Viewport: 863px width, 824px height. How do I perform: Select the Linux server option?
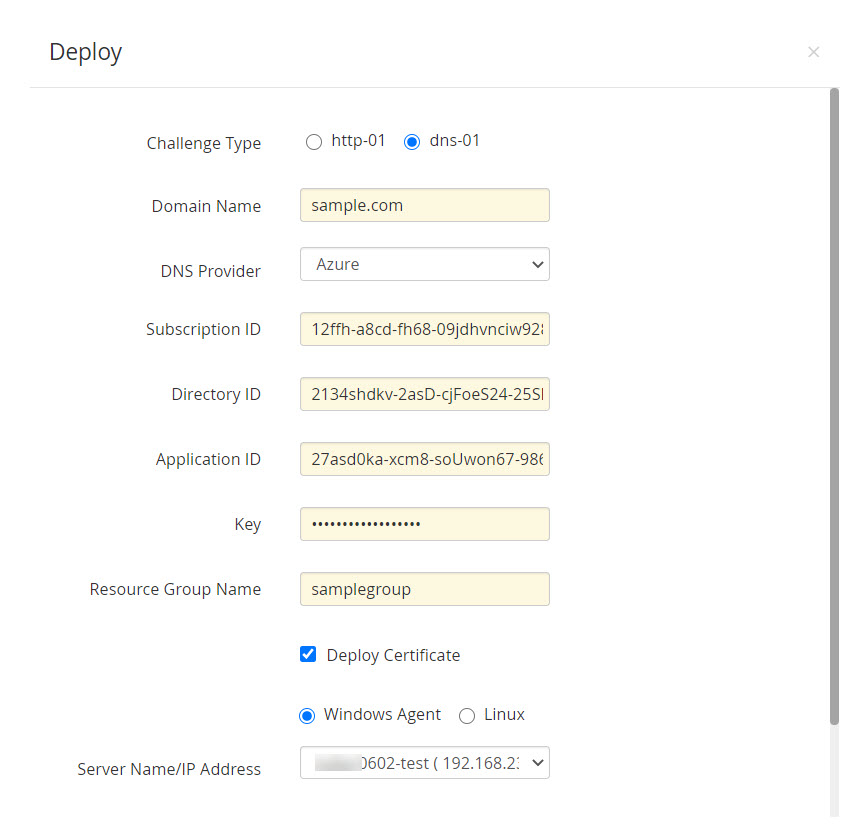[466, 716]
